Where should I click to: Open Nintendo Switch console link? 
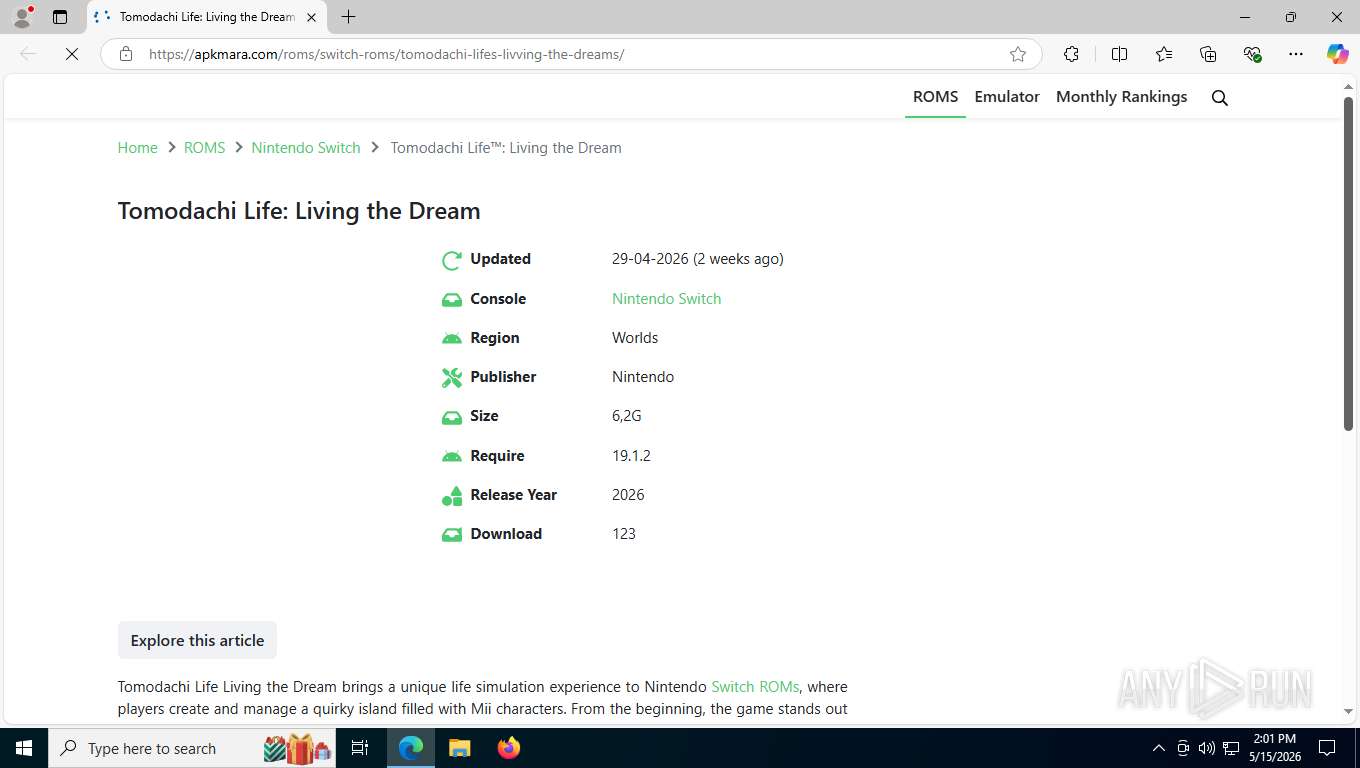pyautogui.click(x=666, y=299)
